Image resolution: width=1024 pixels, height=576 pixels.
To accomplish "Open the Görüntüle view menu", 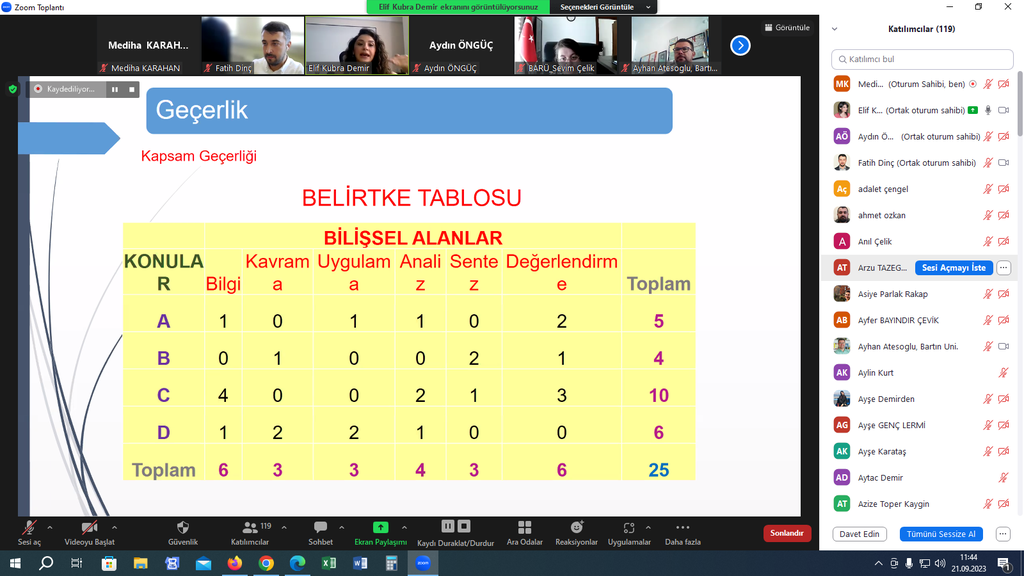I will (x=787, y=28).
